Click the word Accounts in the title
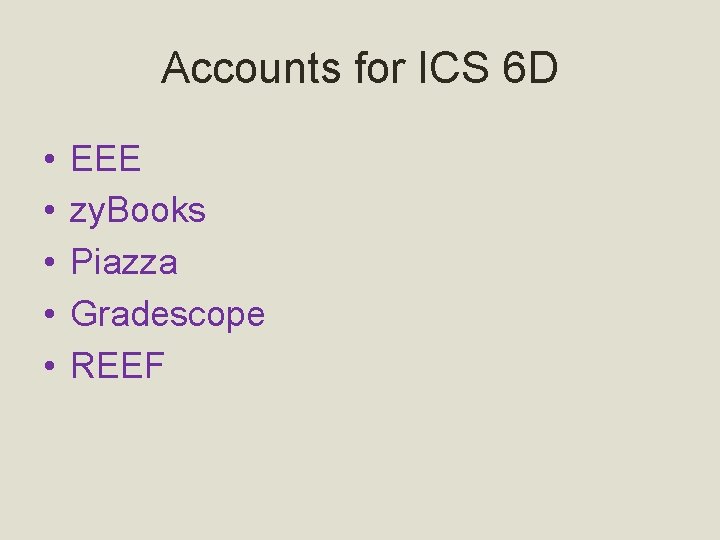This screenshot has width=720, height=540. [x=251, y=68]
